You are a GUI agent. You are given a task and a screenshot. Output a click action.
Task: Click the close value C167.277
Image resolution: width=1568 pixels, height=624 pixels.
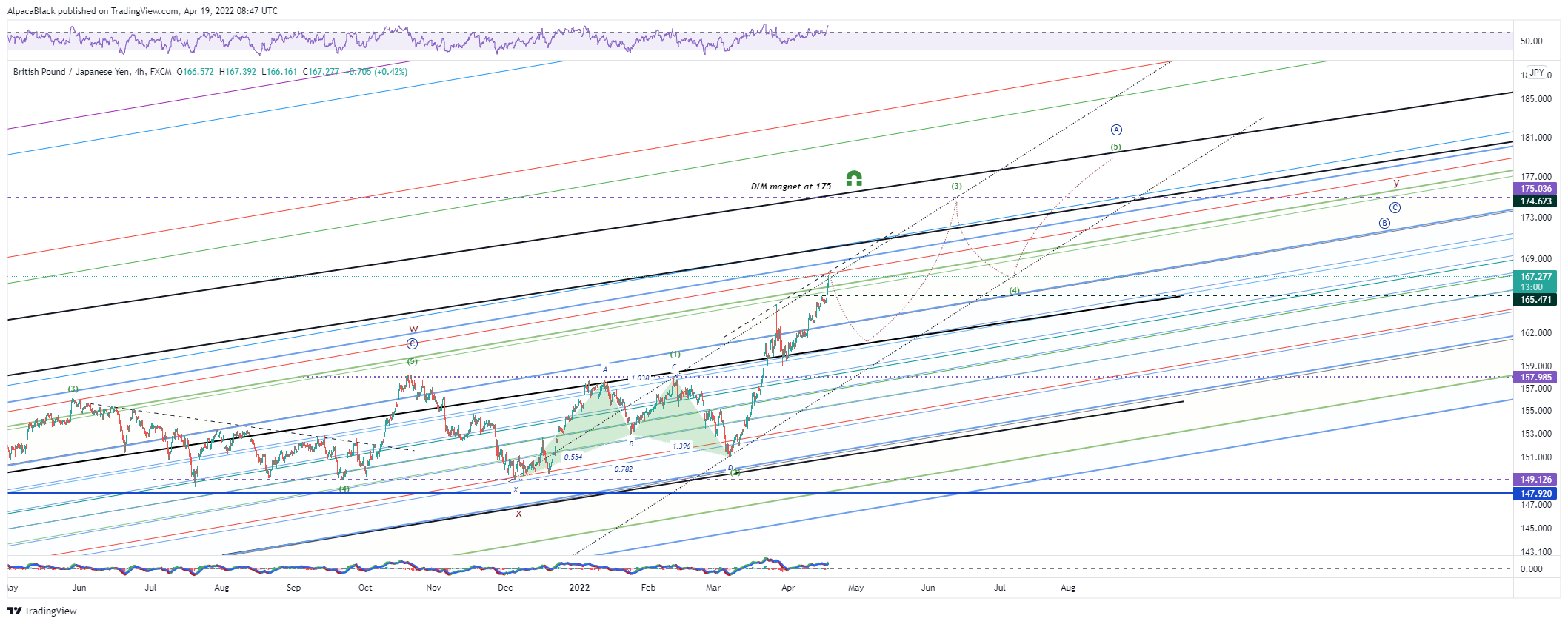(x=321, y=72)
